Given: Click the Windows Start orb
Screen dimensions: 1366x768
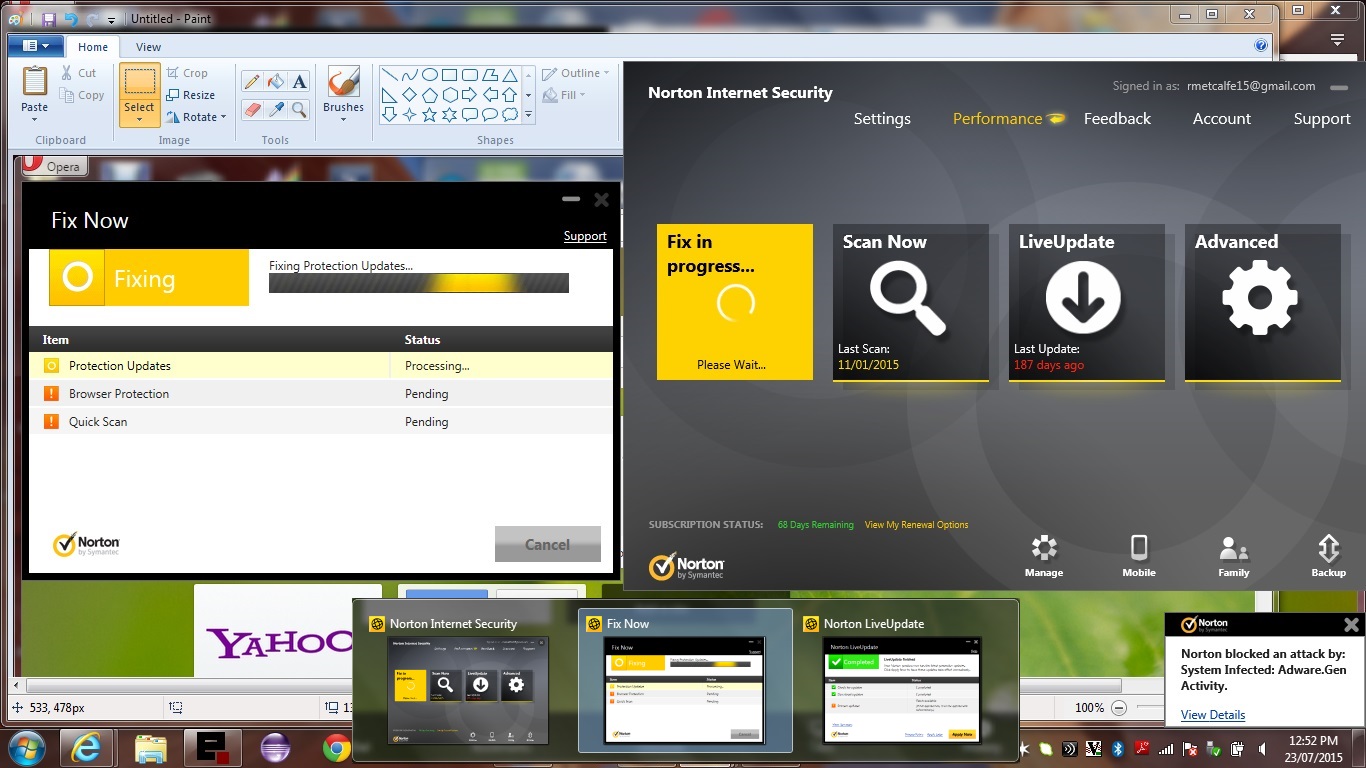Looking at the screenshot, I should click(26, 747).
